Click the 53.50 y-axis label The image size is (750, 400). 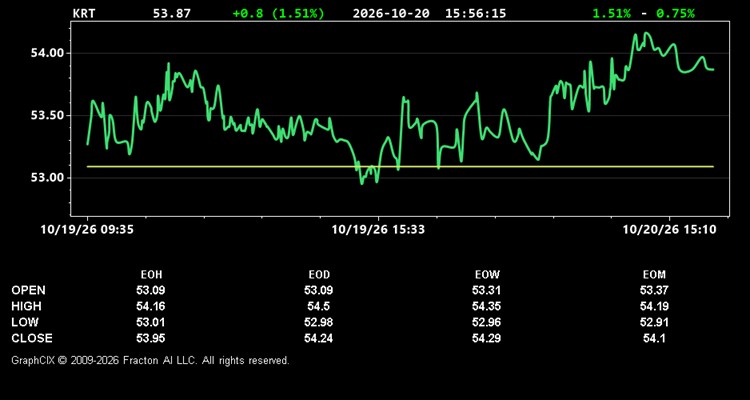[x=47, y=115]
